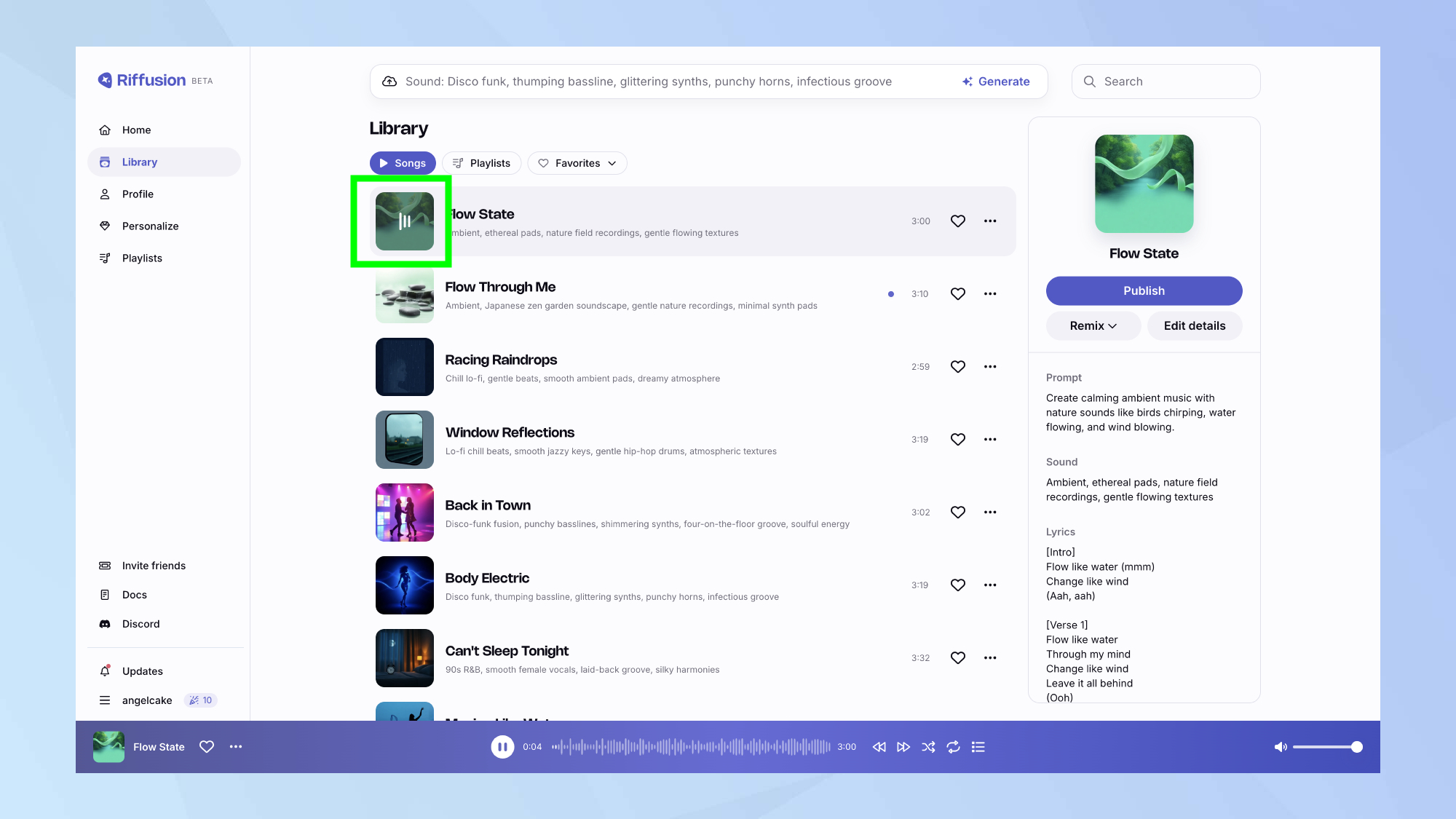
Task: Click the volume speaker icon
Action: (x=1281, y=747)
